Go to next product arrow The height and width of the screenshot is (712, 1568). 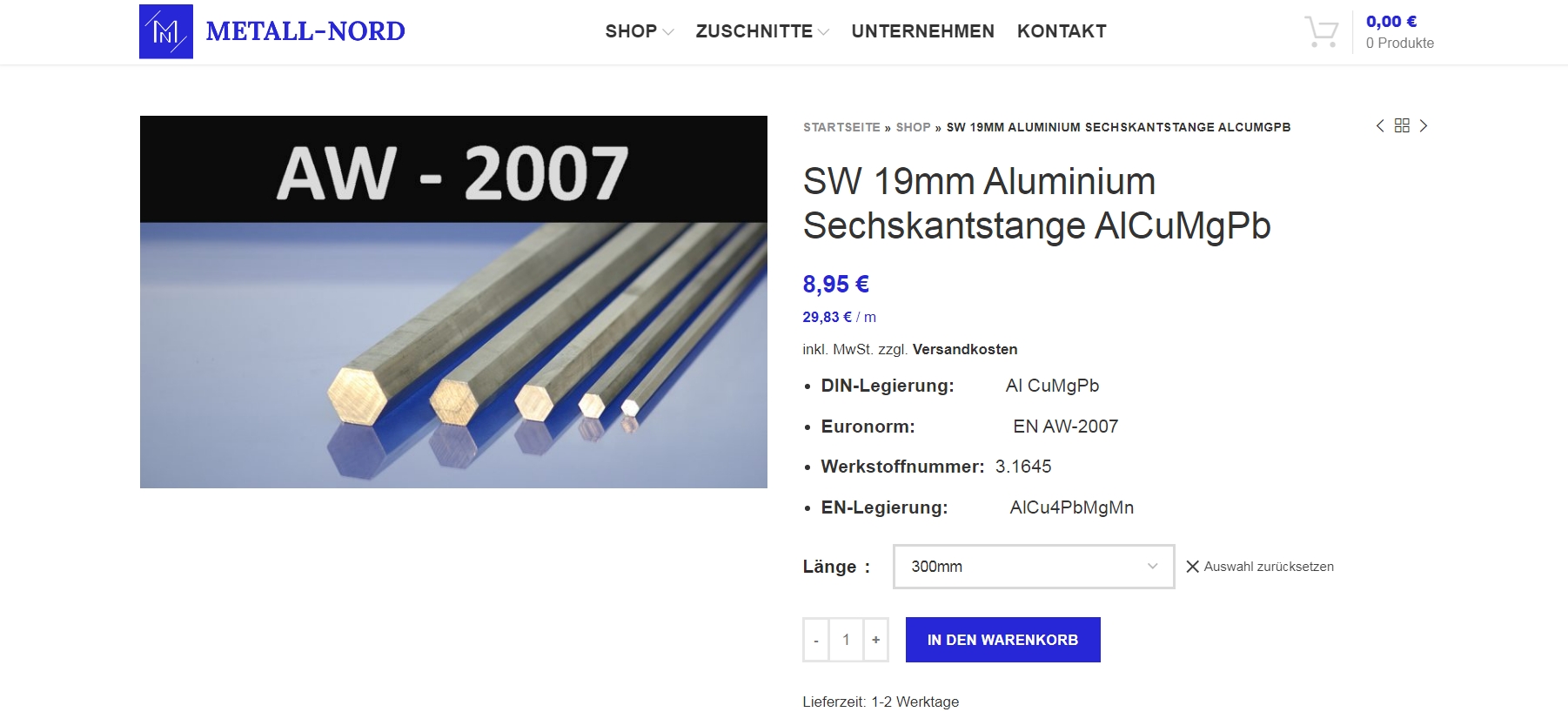point(1424,126)
